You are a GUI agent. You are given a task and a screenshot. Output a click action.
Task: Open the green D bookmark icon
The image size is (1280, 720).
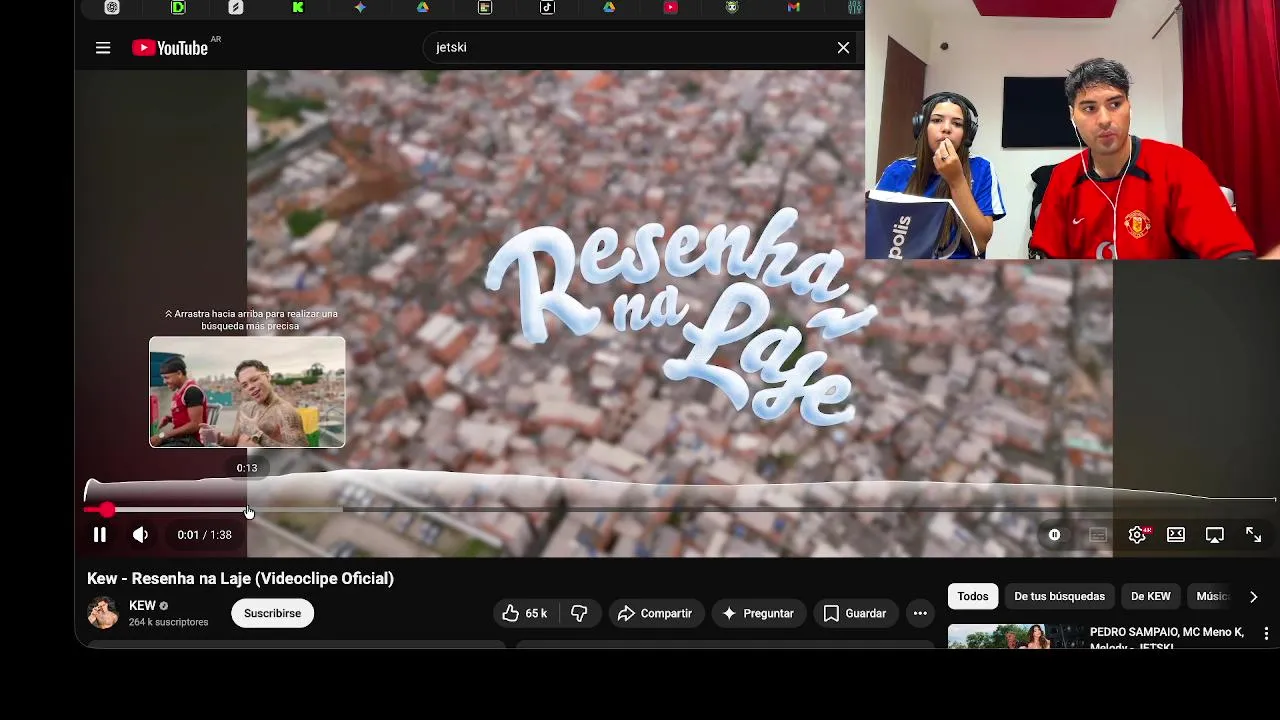tap(178, 7)
